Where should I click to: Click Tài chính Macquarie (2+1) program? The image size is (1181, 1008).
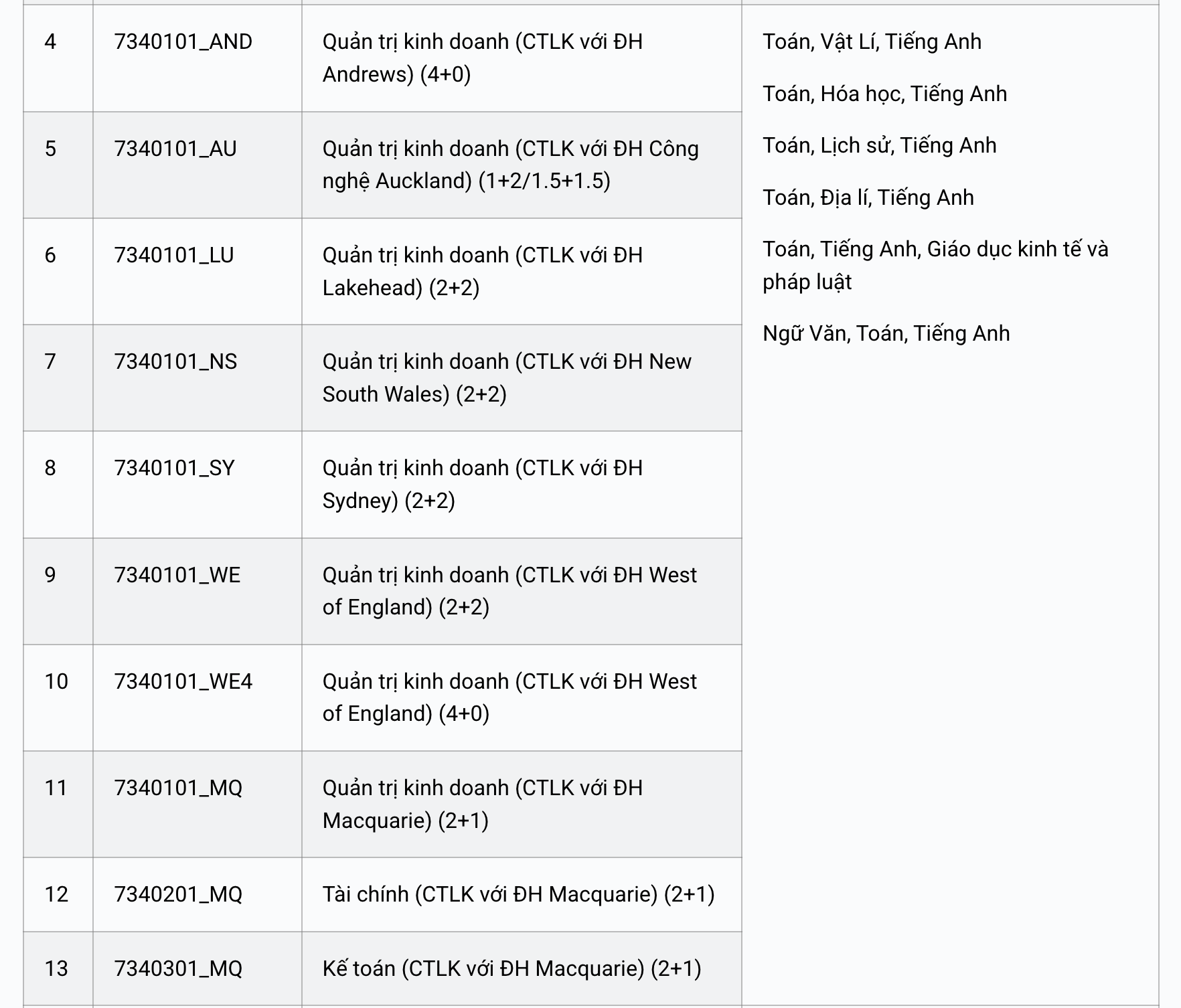click(518, 894)
